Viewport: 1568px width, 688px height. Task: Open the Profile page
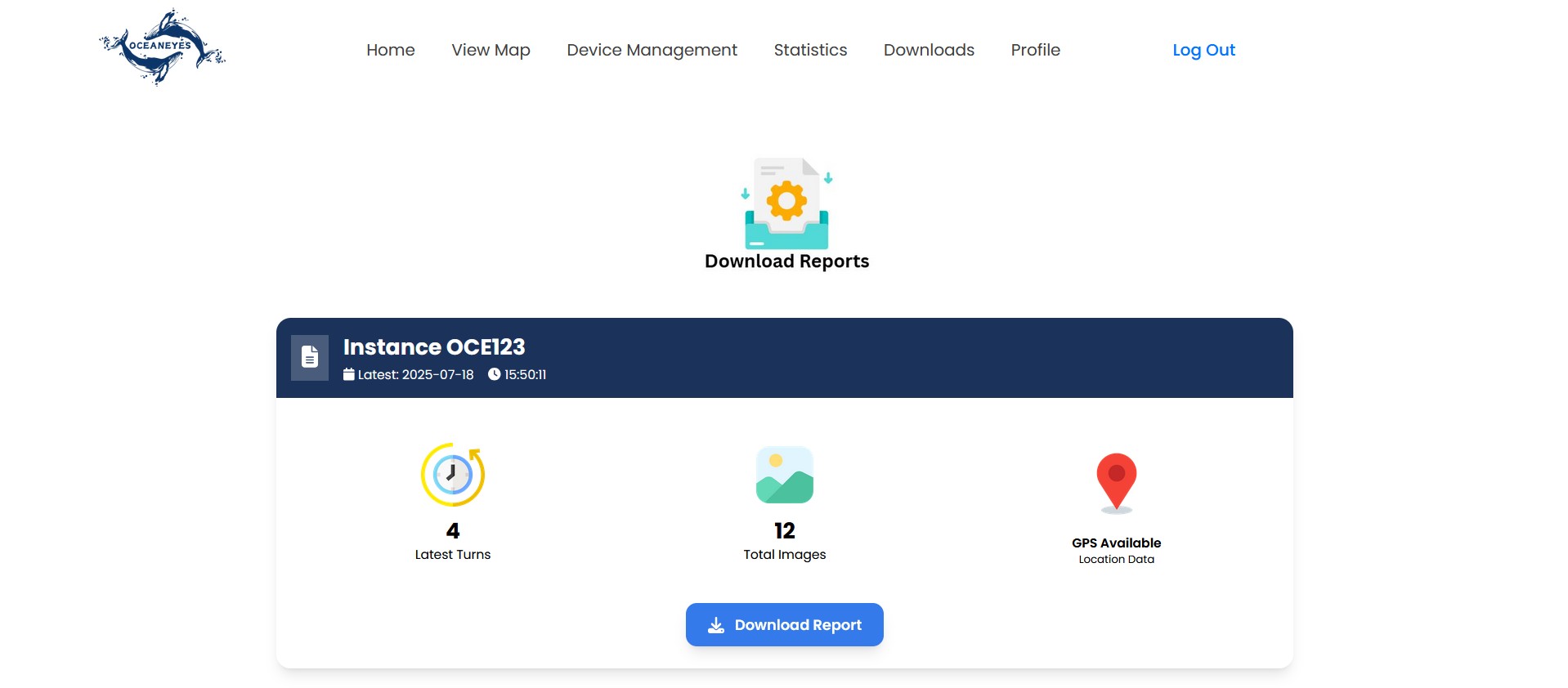coord(1036,50)
